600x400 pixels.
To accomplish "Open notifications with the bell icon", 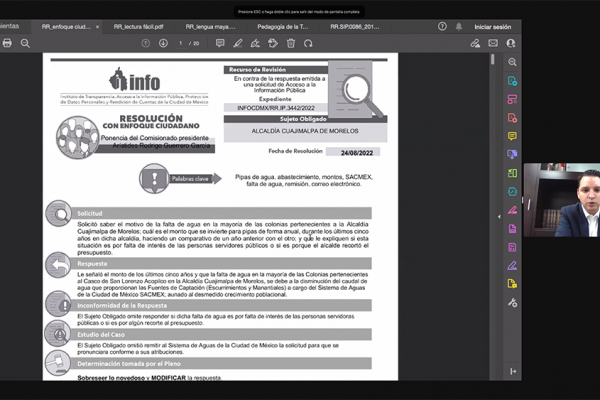I will 459,26.
